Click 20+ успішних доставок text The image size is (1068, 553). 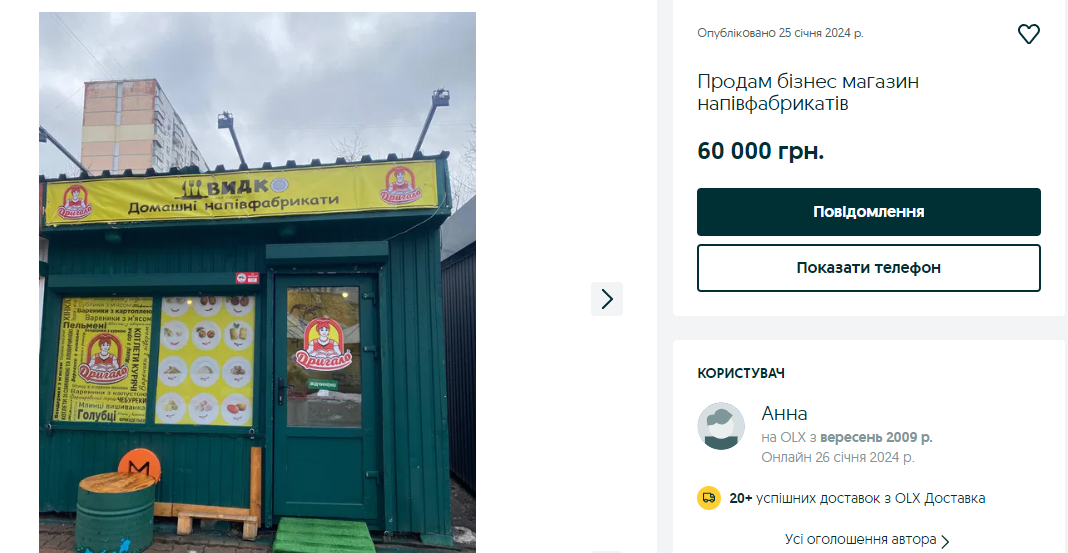[857, 498]
